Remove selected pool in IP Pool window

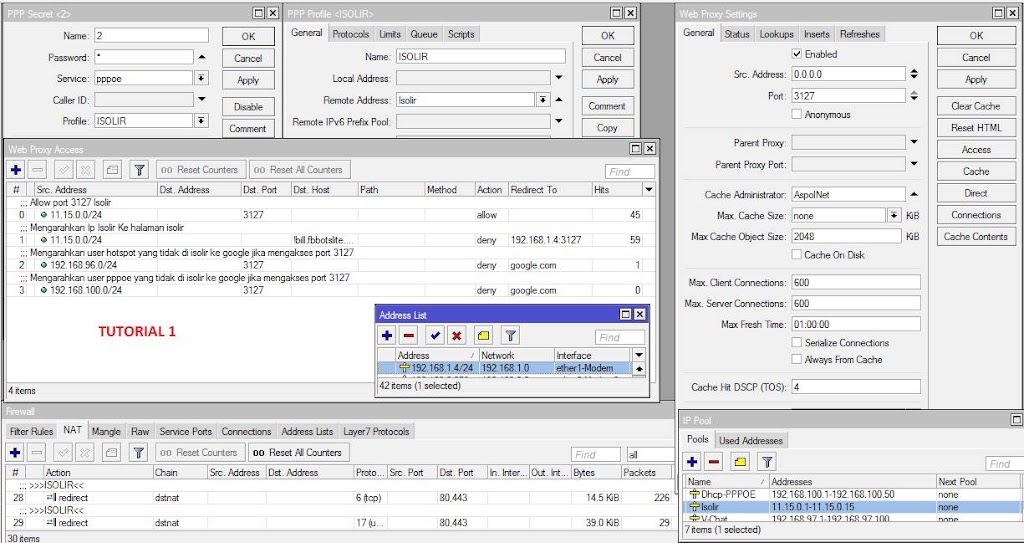point(714,462)
